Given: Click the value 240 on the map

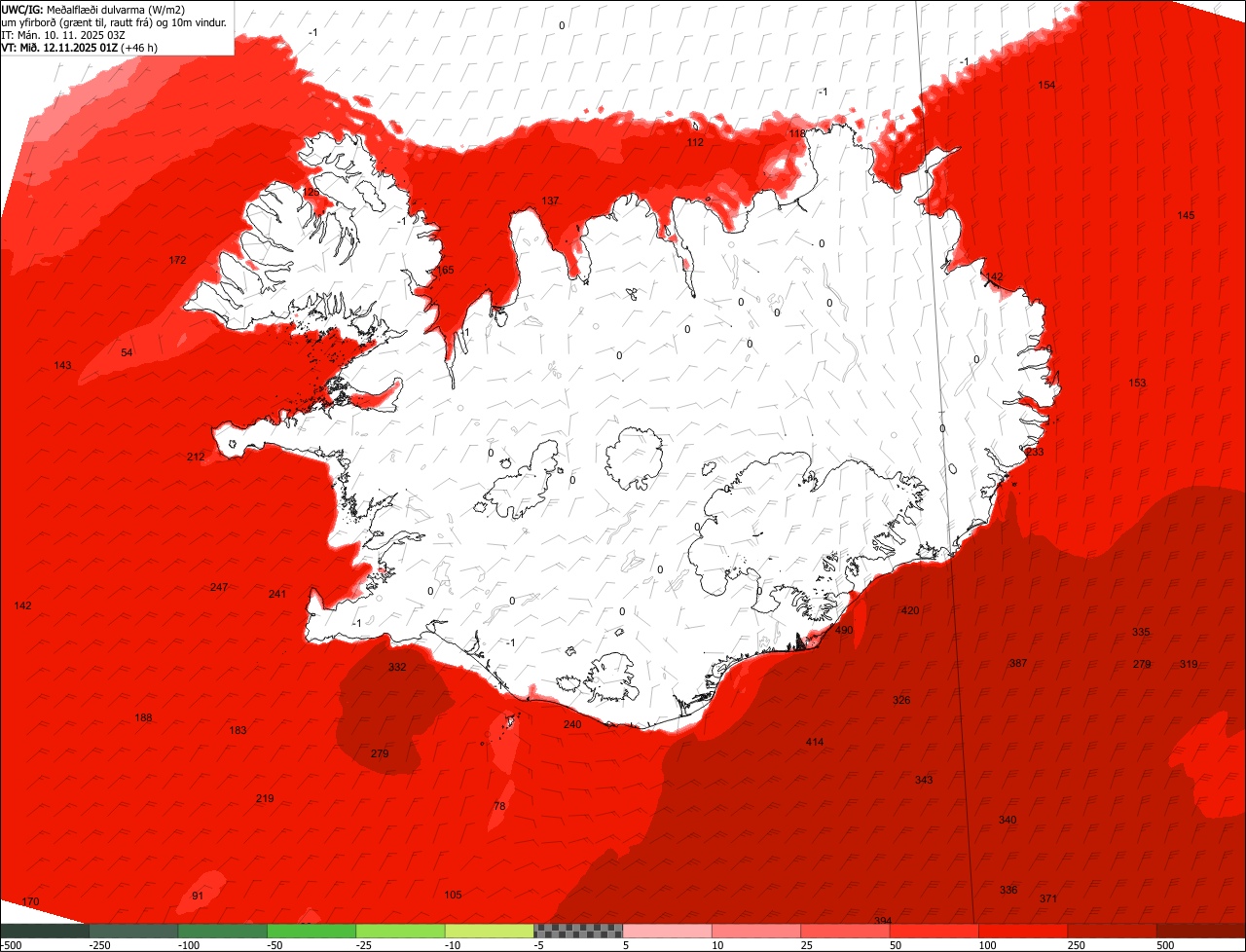Looking at the screenshot, I should 572,724.
